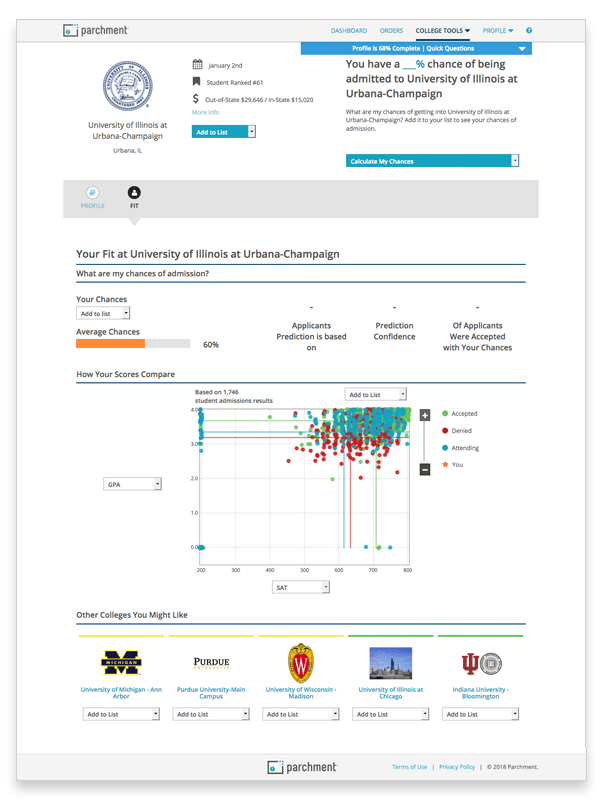Image resolution: width=600 pixels, height=800 pixels.
Task: Open Add to List dropdown under tuition
Action: (223, 132)
